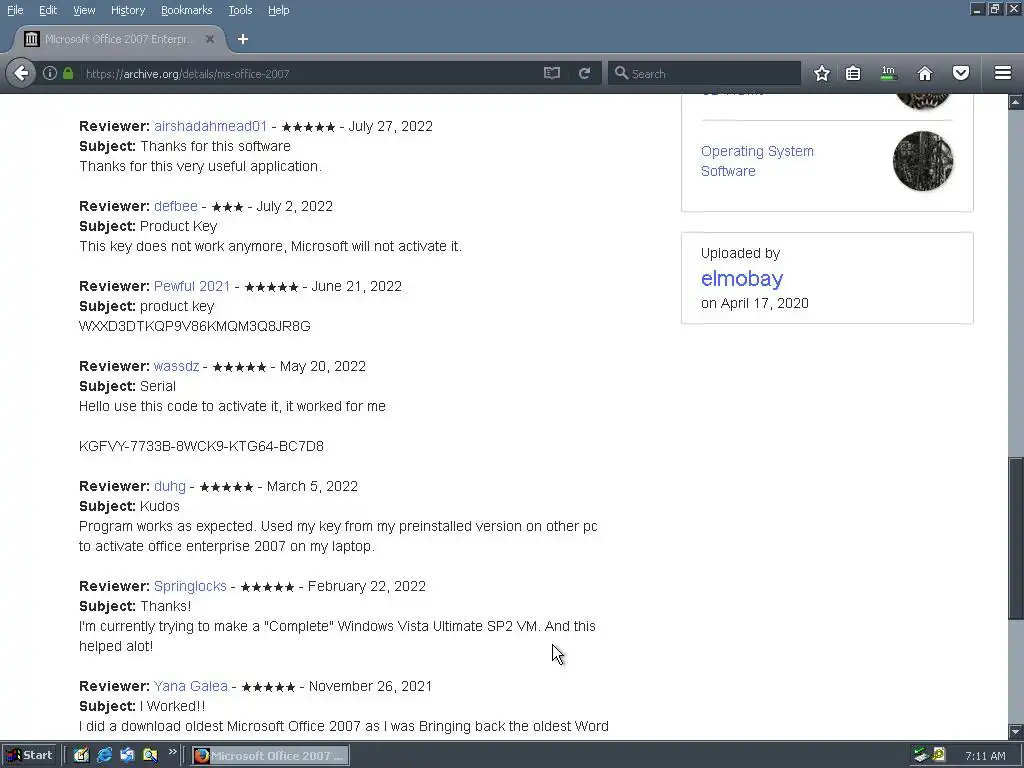The image size is (1024, 768).
Task: Open the View menu
Action: click(x=84, y=10)
